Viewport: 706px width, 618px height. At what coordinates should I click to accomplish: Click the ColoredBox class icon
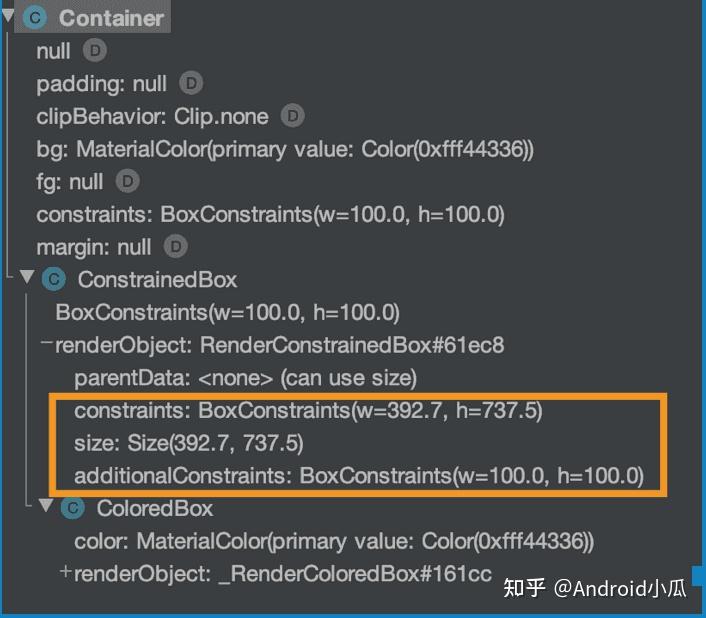[72, 508]
